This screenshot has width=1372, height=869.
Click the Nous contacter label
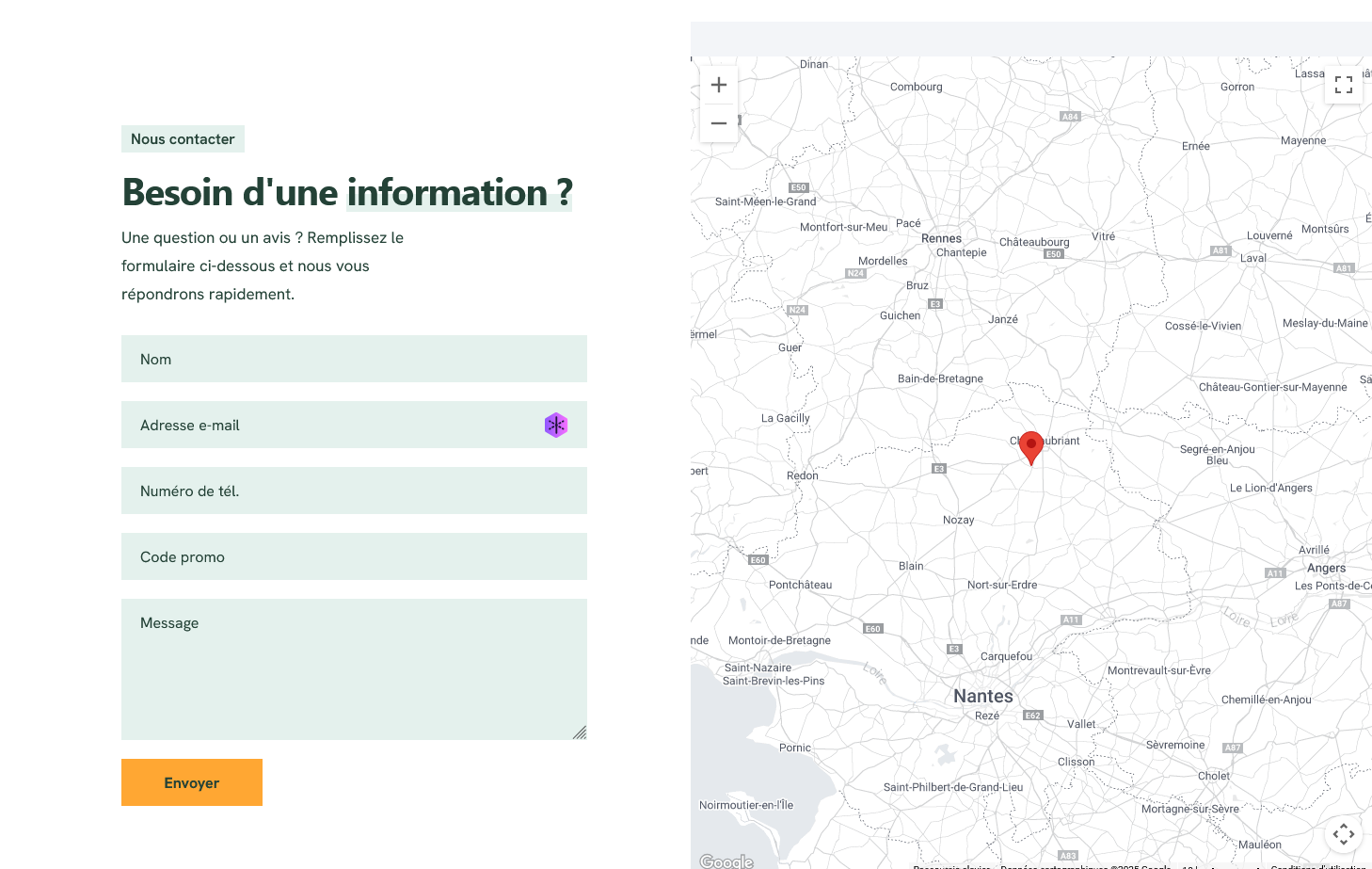point(183,139)
